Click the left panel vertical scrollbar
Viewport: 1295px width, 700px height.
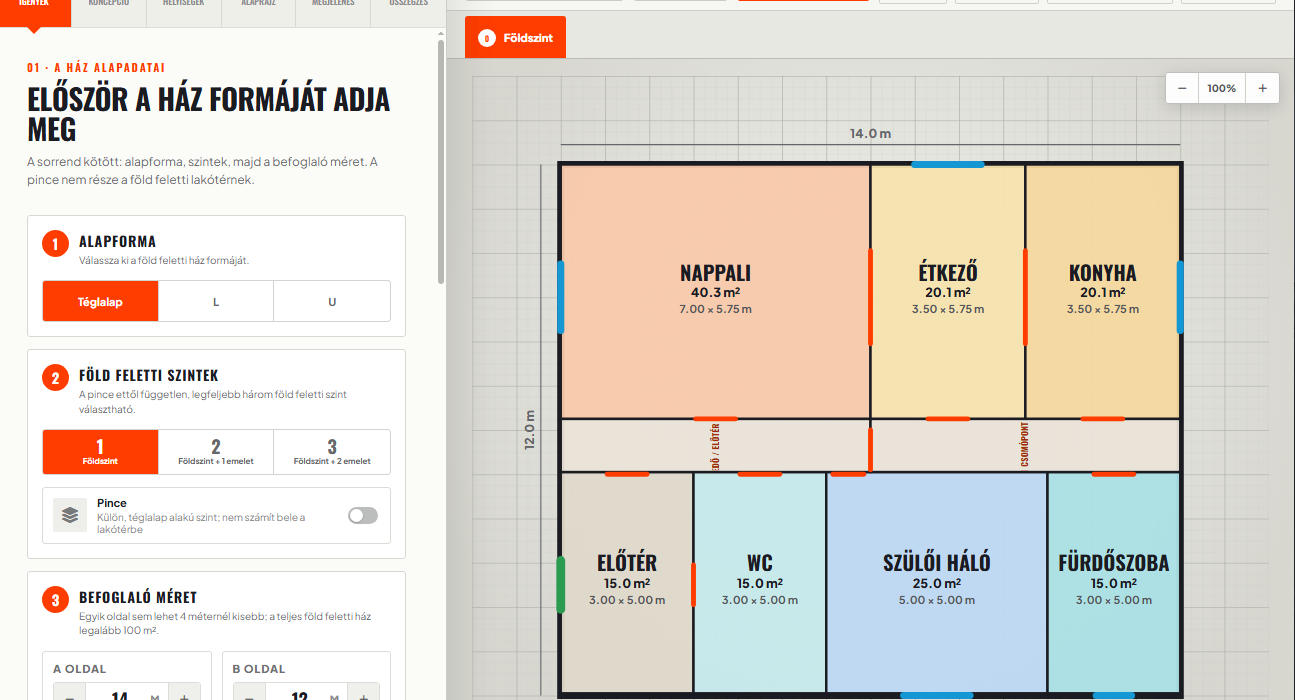[x=441, y=160]
